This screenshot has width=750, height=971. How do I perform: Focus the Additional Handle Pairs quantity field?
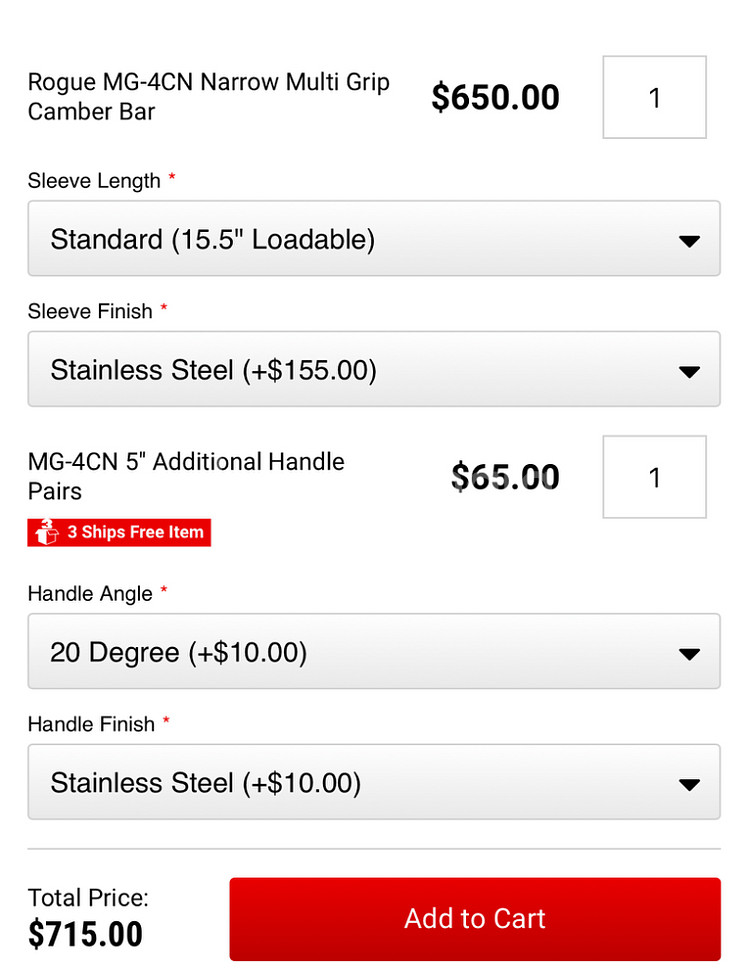coord(655,477)
